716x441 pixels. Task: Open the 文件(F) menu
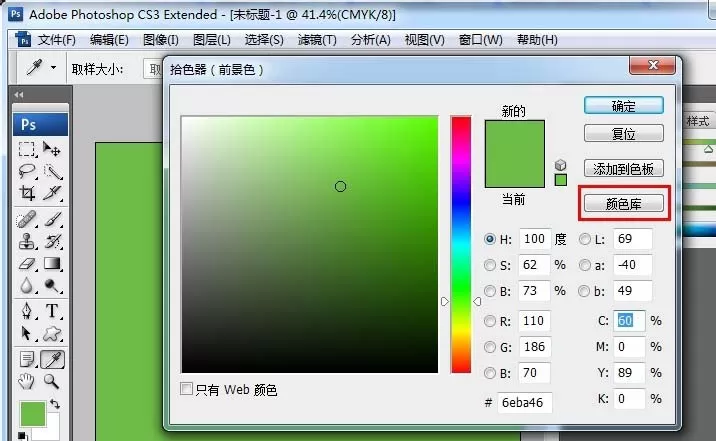pyautogui.click(x=56, y=40)
